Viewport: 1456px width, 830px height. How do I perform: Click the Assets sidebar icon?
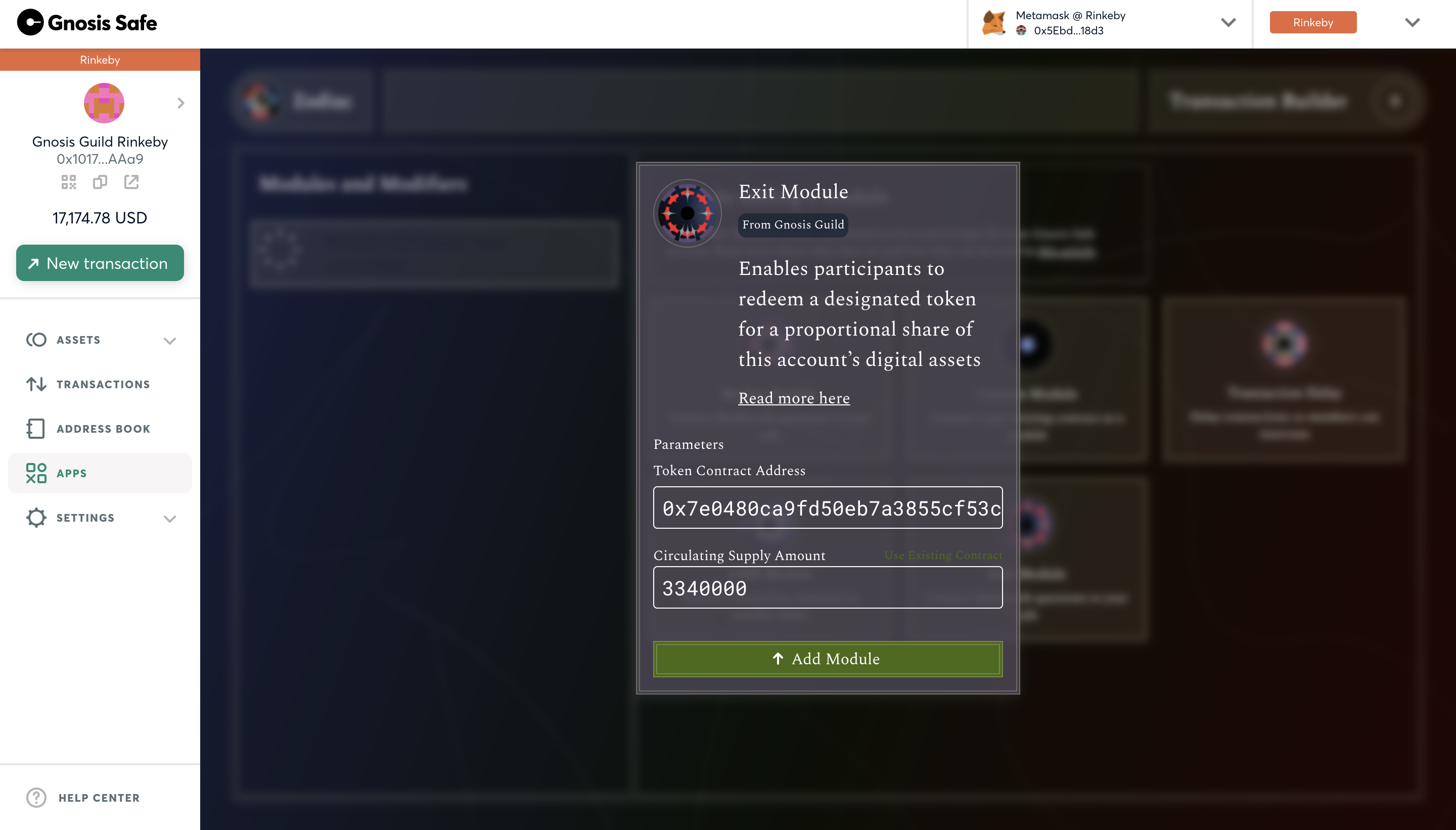click(37, 340)
